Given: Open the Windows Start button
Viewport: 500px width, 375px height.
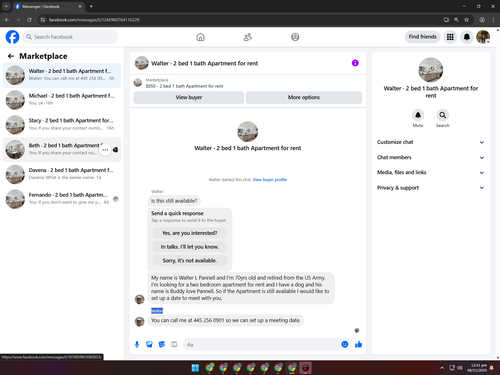Looking at the screenshot, I should coord(195,368).
